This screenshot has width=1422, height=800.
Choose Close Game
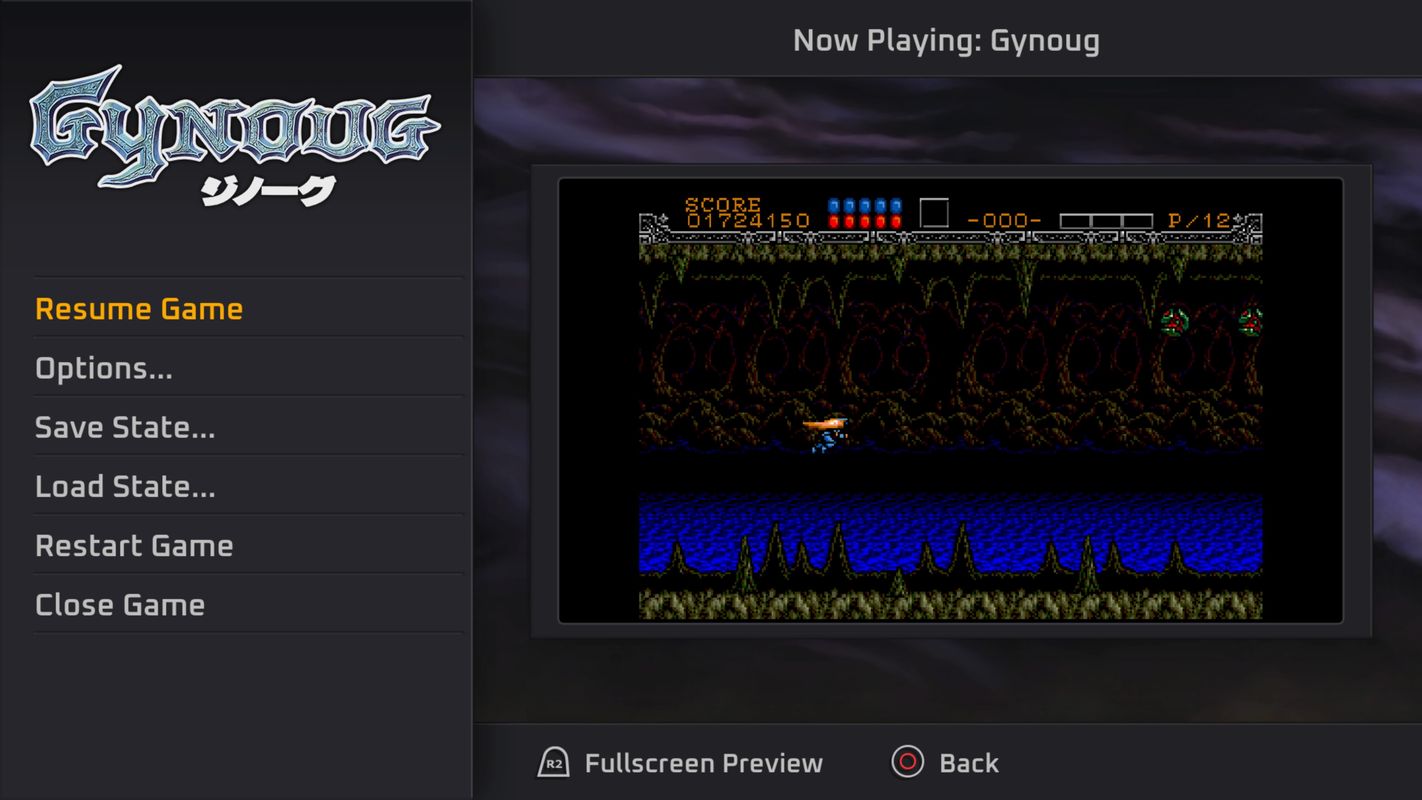click(x=248, y=603)
